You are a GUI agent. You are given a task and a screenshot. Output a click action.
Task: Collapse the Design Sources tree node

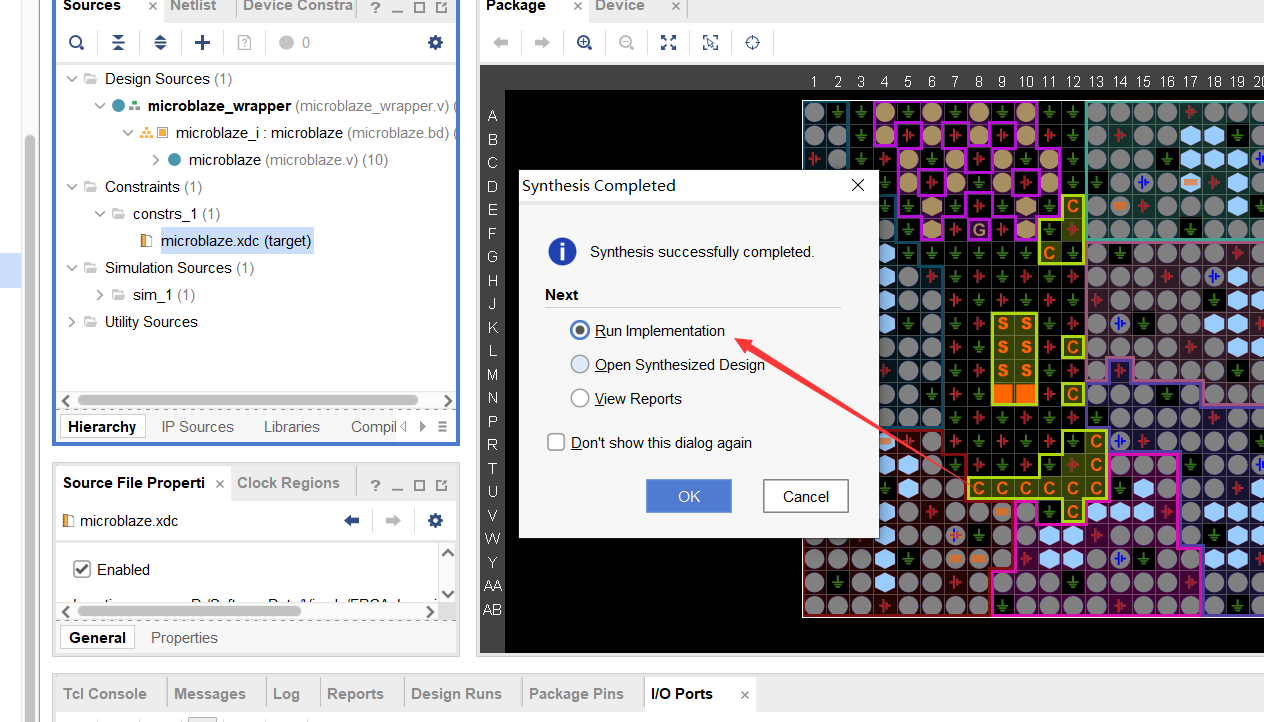(71, 79)
